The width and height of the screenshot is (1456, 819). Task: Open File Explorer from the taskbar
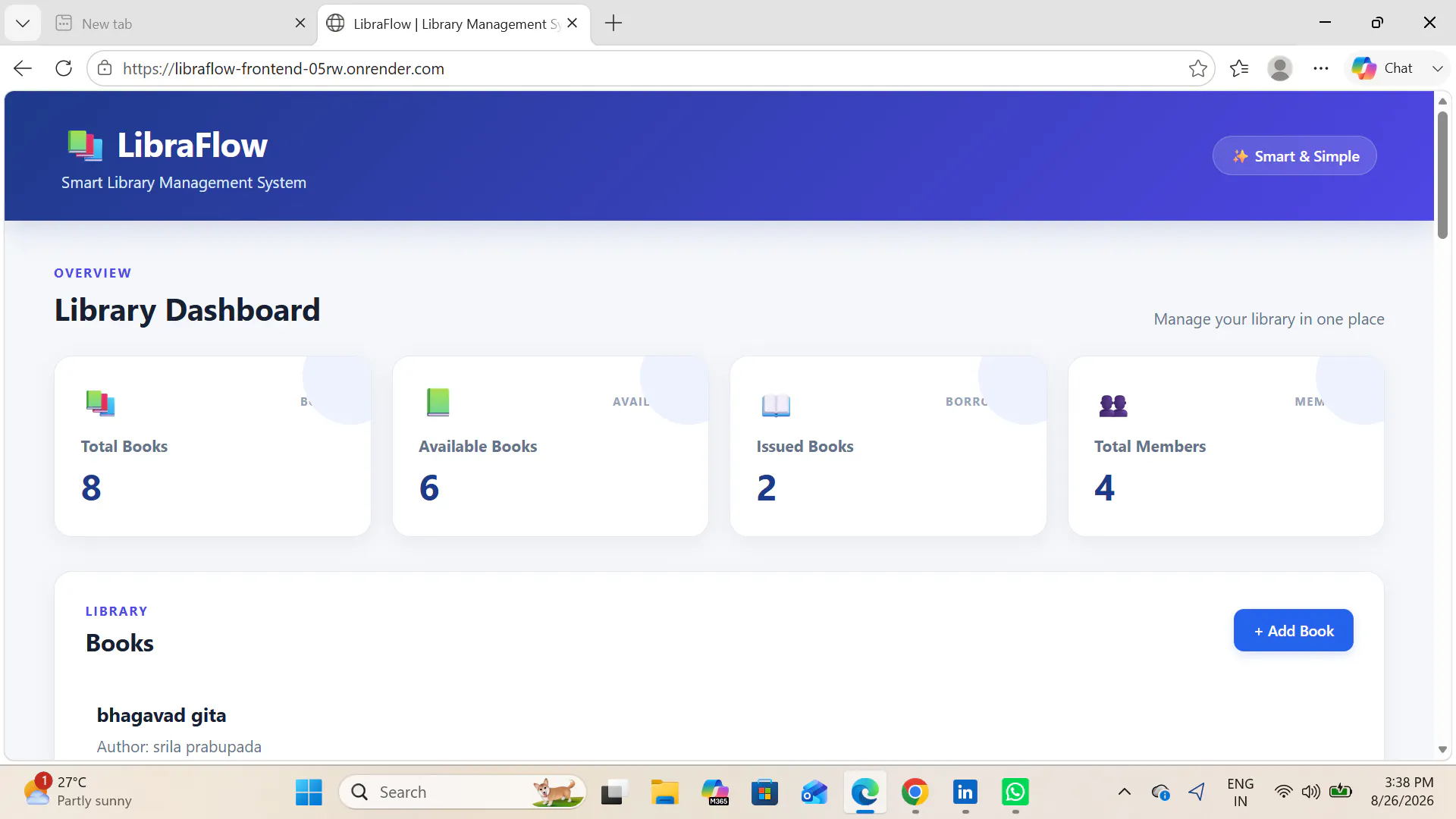point(664,792)
